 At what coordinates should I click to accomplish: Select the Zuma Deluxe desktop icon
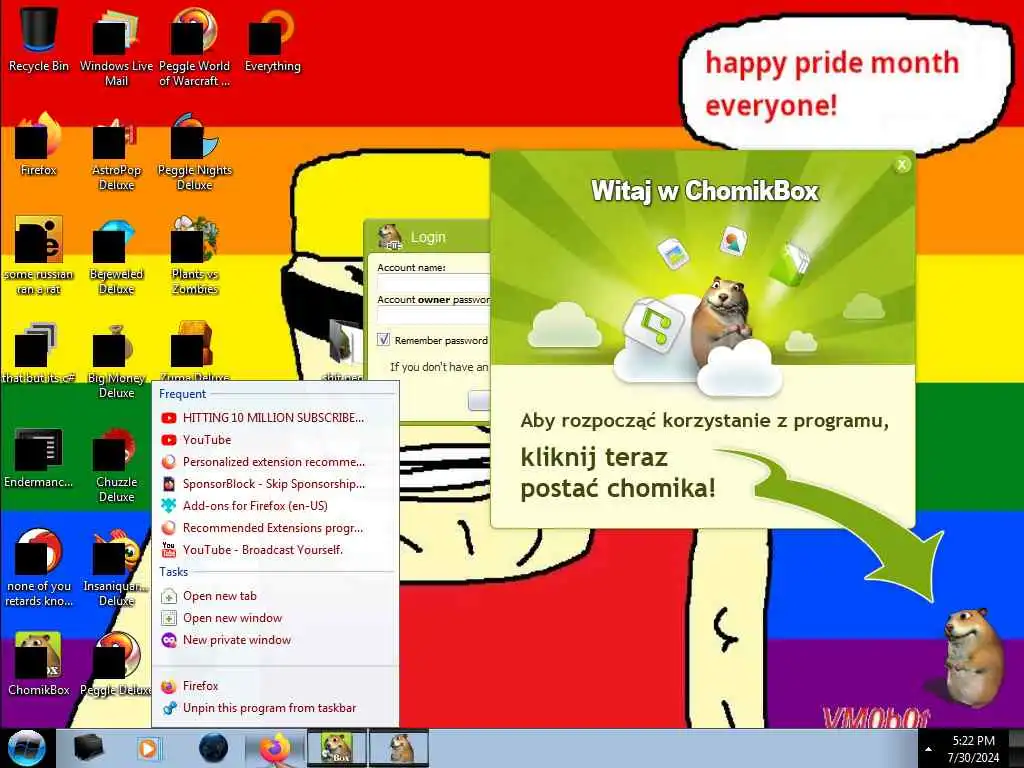pos(195,351)
